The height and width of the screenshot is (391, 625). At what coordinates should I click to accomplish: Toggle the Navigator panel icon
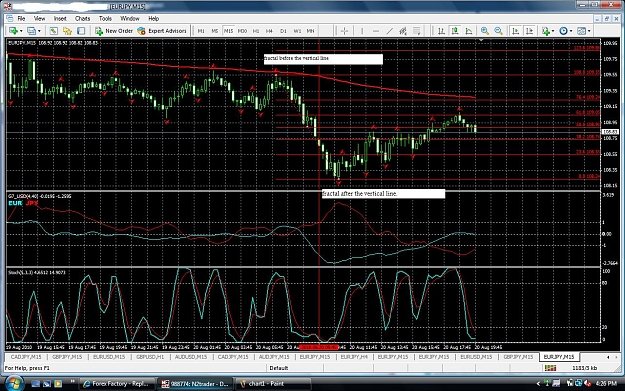(x=67, y=31)
